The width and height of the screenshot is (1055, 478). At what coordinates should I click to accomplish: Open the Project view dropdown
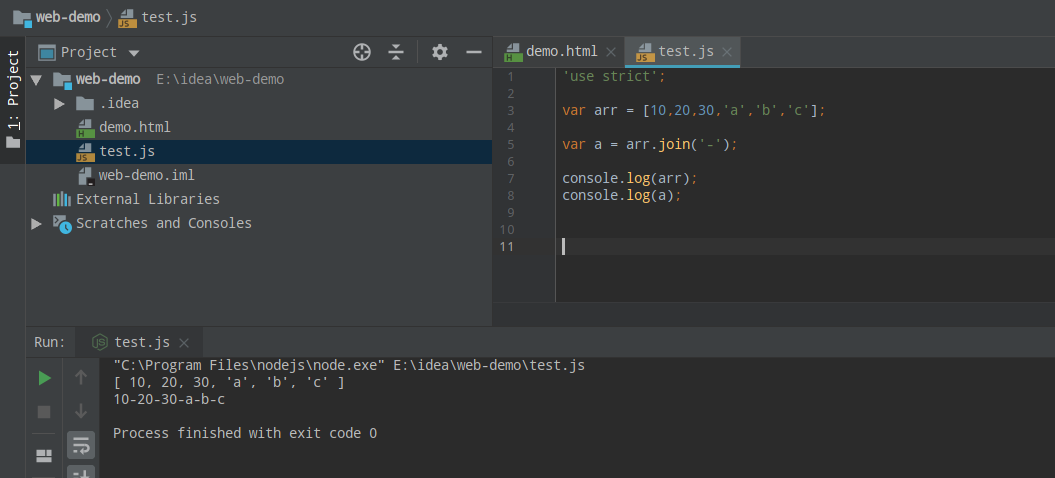134,53
